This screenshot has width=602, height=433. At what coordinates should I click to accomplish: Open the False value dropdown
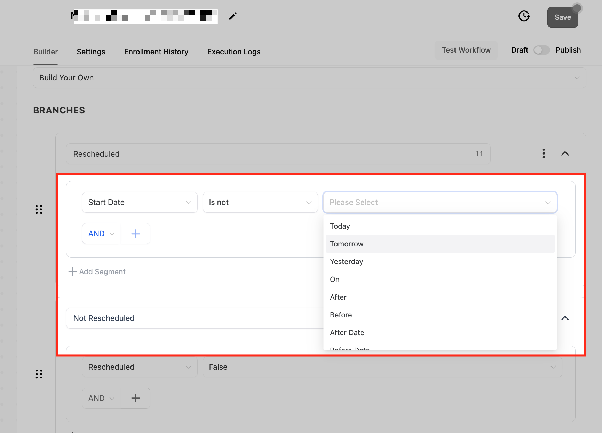click(382, 367)
